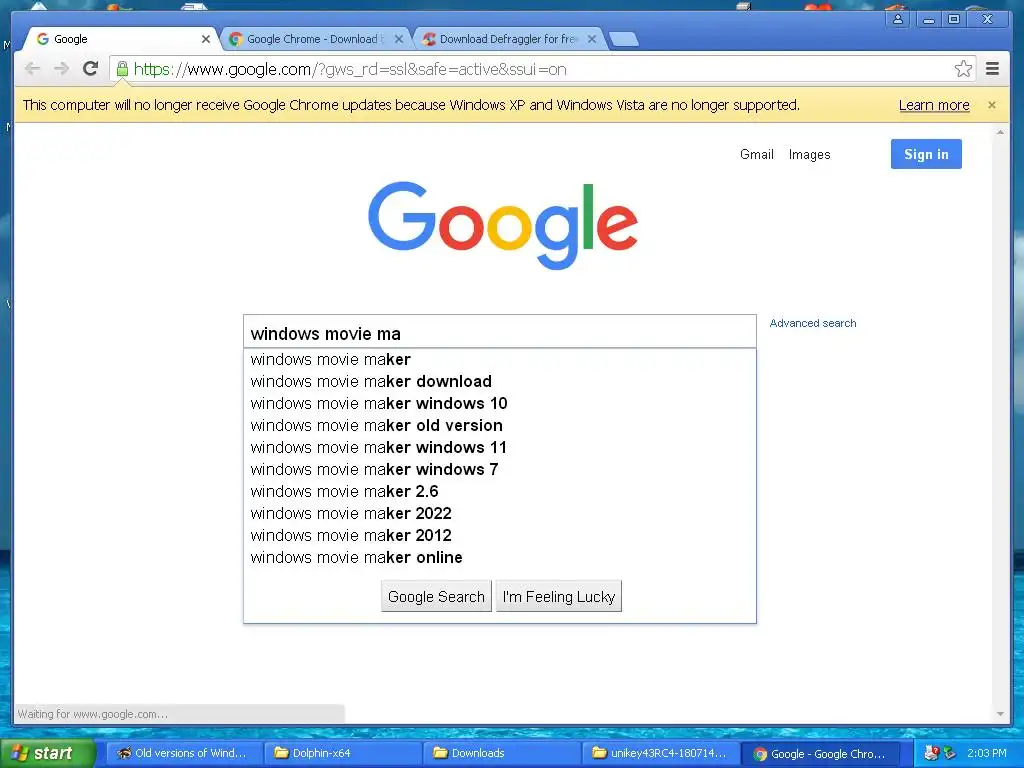Open Downloads folder from taskbar
Image resolution: width=1024 pixels, height=768 pixels.
pyautogui.click(x=502, y=753)
